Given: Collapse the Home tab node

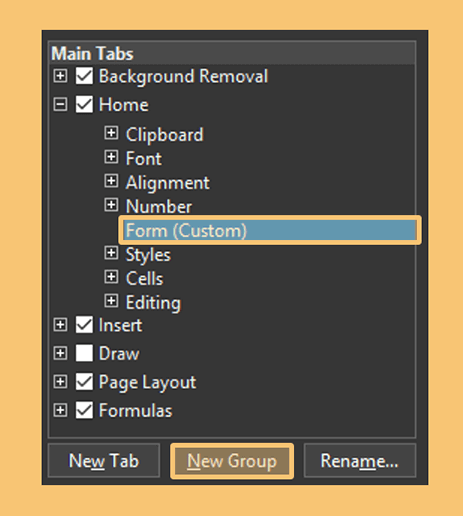Looking at the screenshot, I should point(60,105).
